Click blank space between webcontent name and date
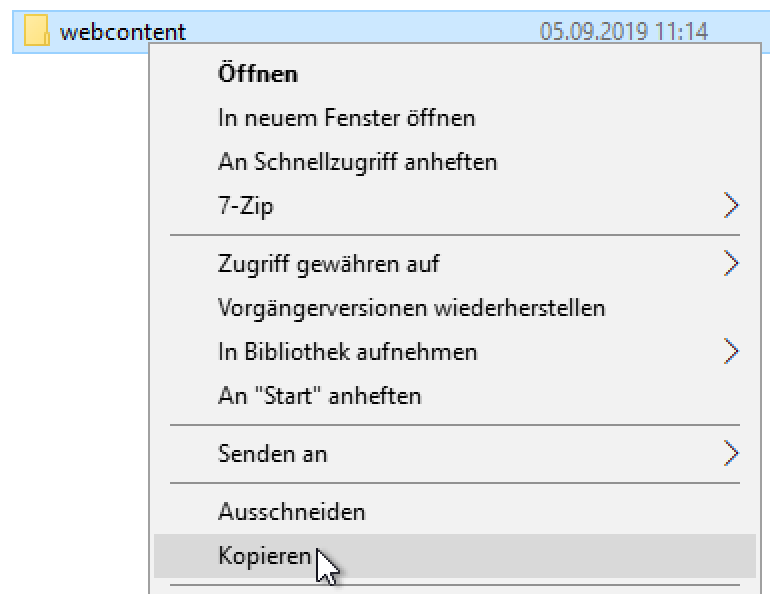This screenshot has width=770, height=594. (360, 32)
